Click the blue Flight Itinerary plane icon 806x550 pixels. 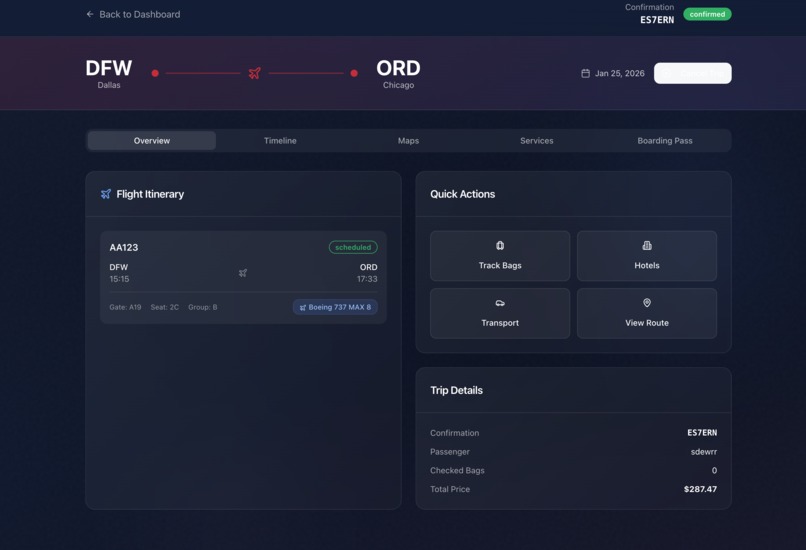[105, 194]
